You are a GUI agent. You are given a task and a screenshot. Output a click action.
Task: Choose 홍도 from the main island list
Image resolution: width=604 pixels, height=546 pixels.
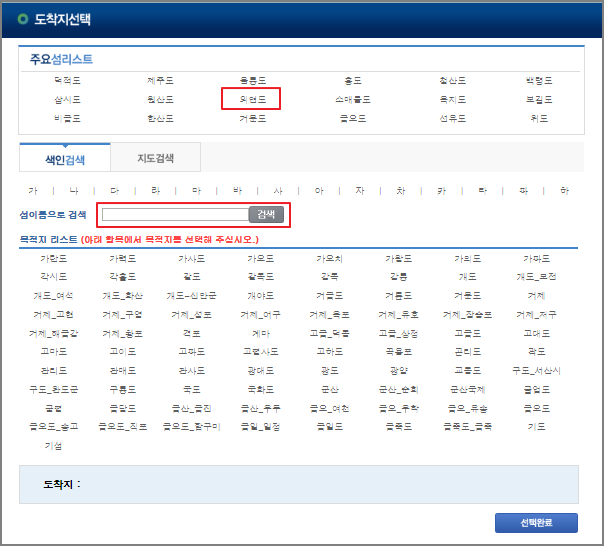(x=353, y=81)
